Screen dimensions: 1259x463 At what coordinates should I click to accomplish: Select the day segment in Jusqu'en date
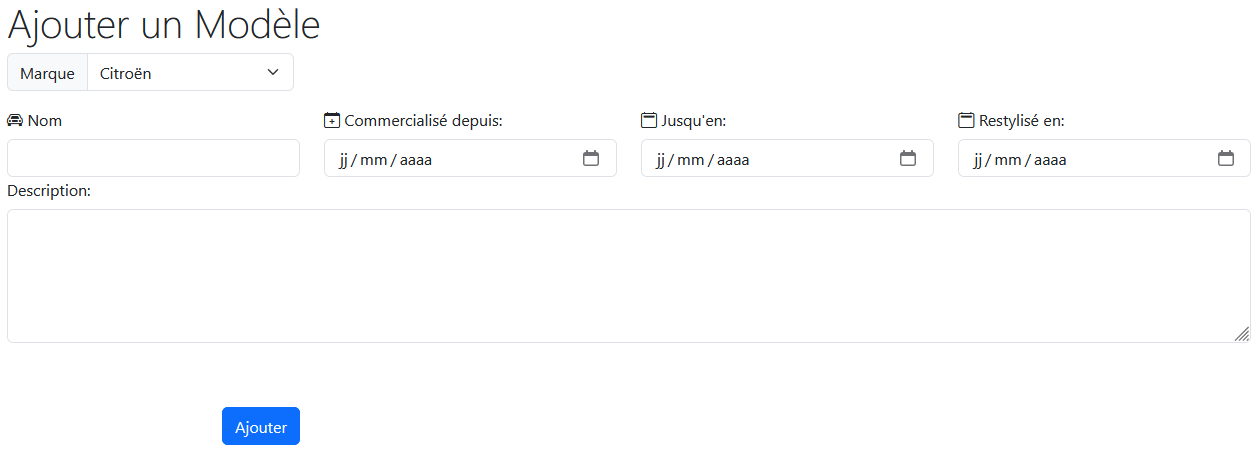tap(660, 159)
